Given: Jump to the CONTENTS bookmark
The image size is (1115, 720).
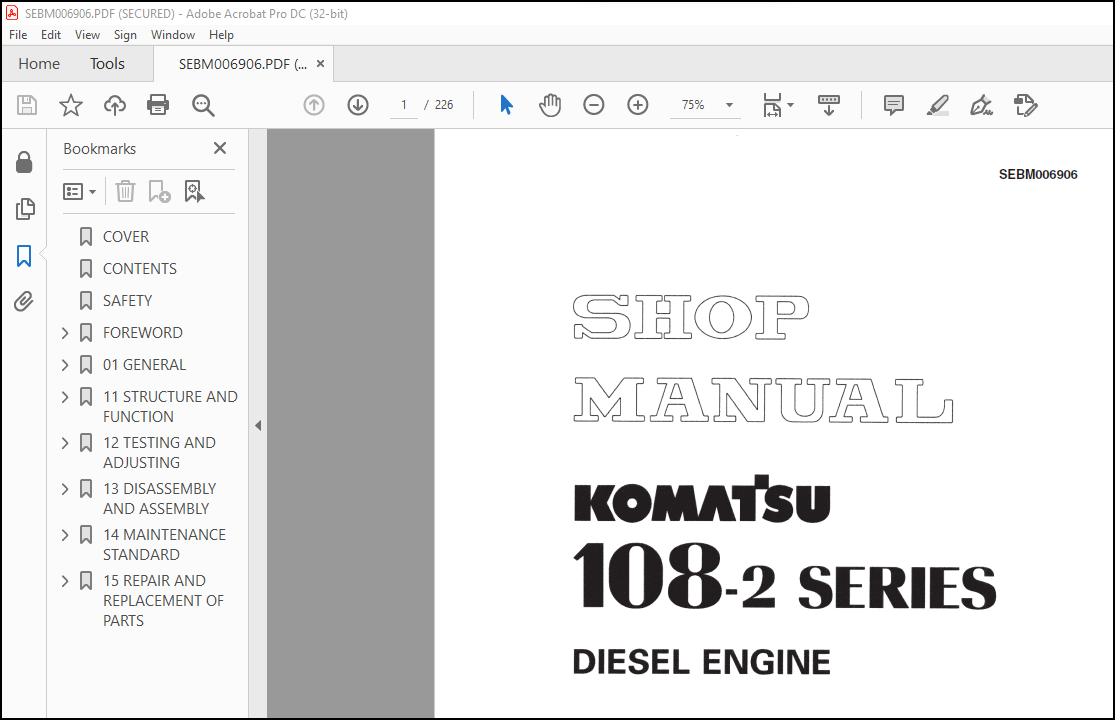Looking at the screenshot, I should (x=139, y=269).
